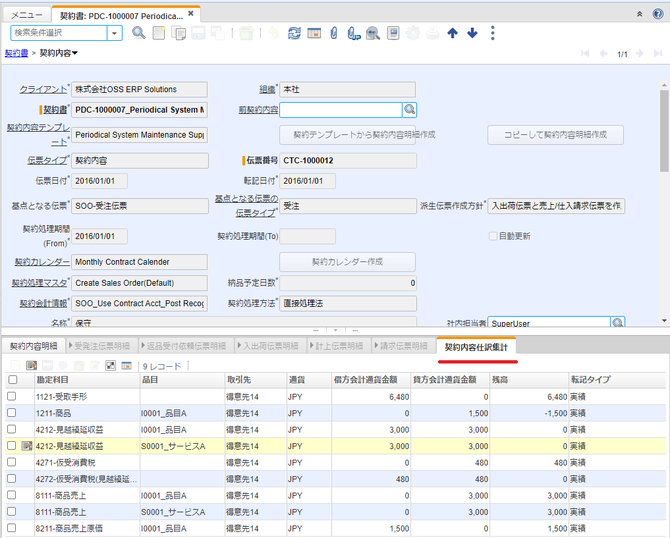This screenshot has width=670, height=538.
Task: Click the 残高 column header
Action: click(x=529, y=379)
